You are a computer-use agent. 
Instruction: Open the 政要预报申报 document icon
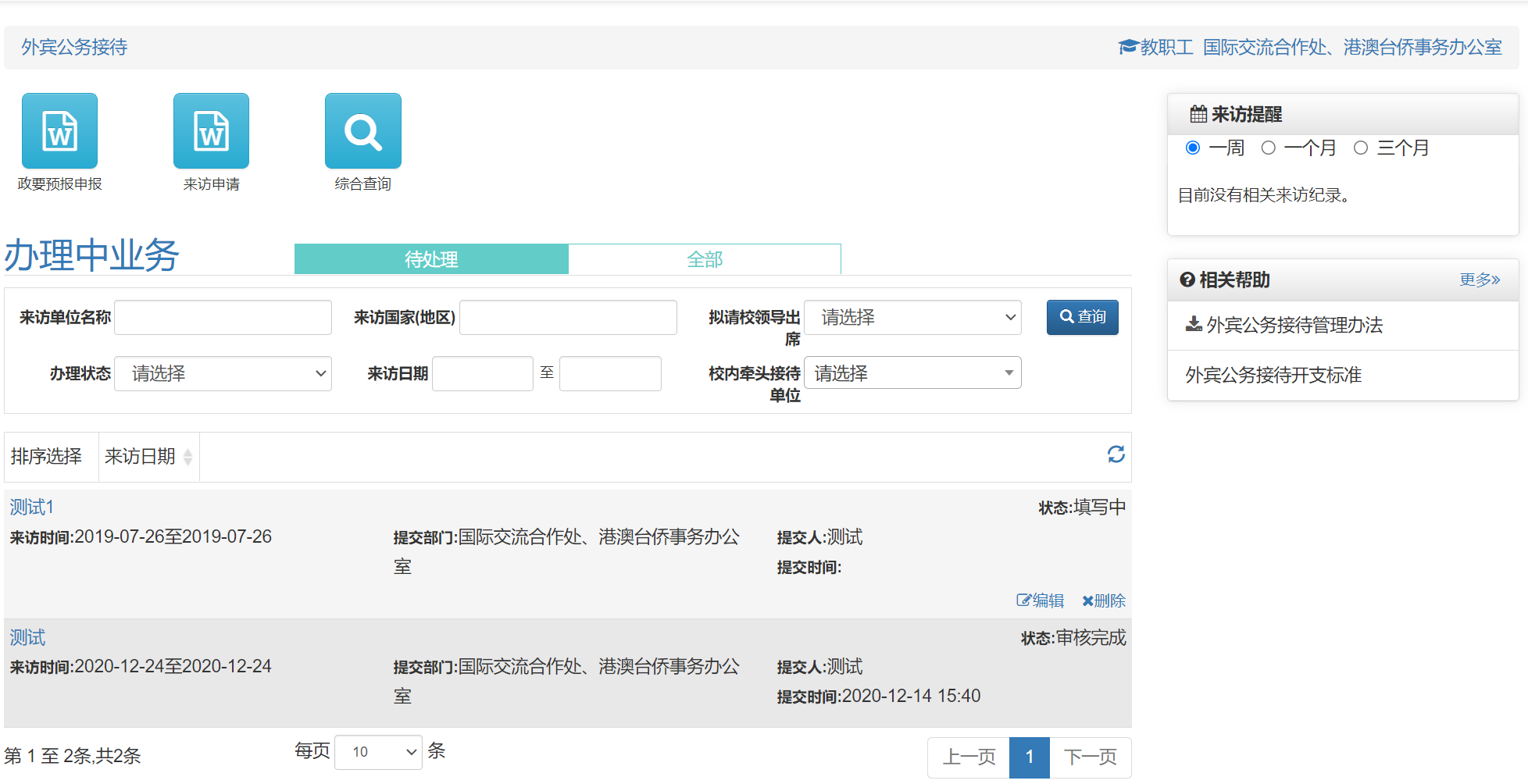pos(59,130)
